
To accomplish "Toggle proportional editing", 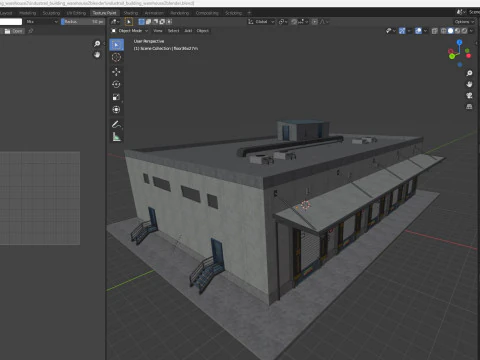I will 315,22.
